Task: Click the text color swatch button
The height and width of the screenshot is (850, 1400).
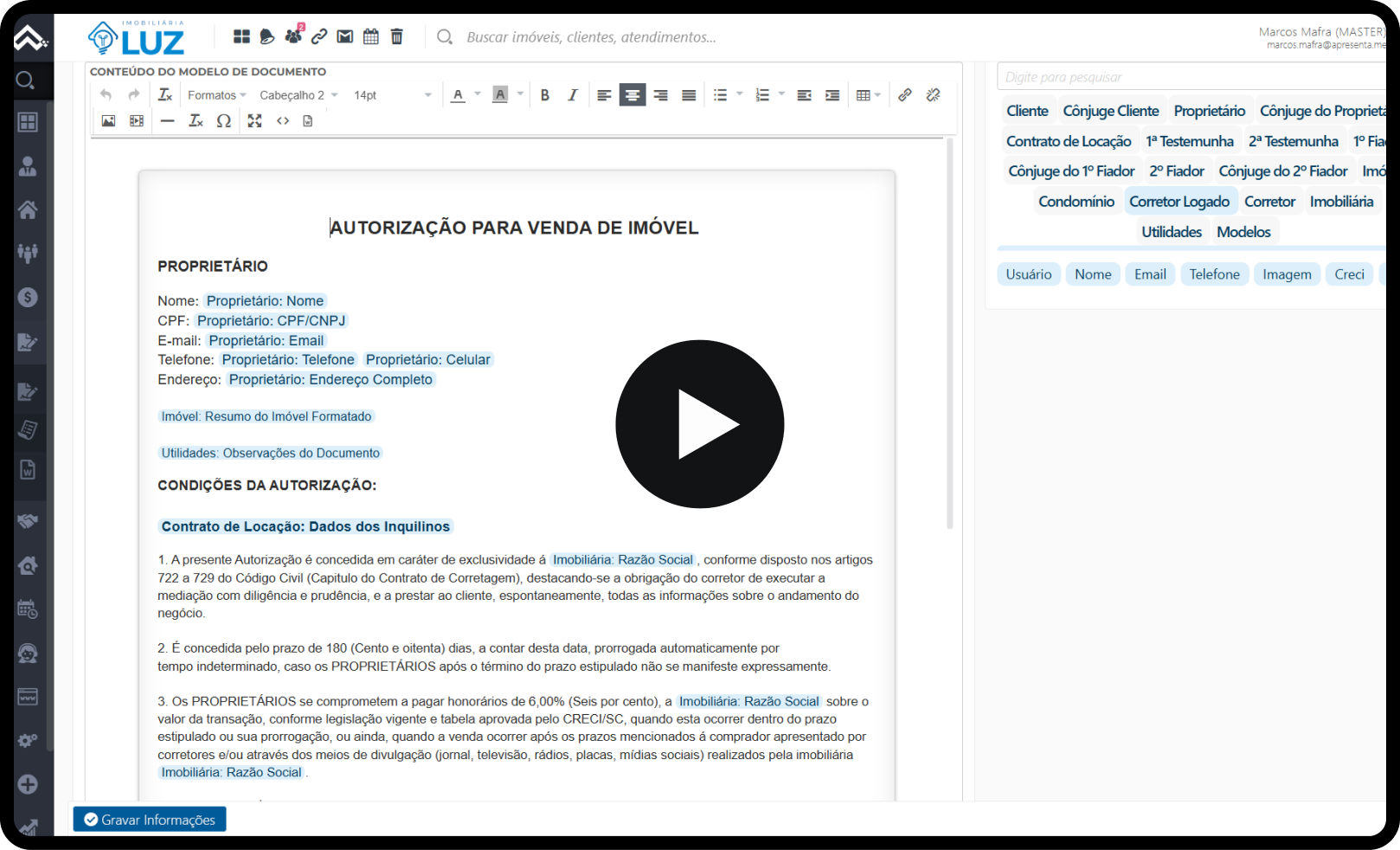Action: pos(459,95)
